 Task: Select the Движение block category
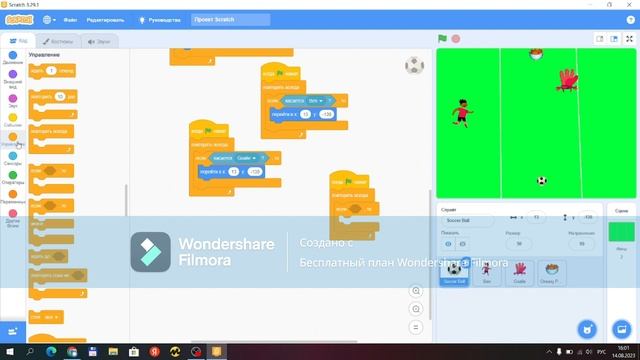pos(13,58)
